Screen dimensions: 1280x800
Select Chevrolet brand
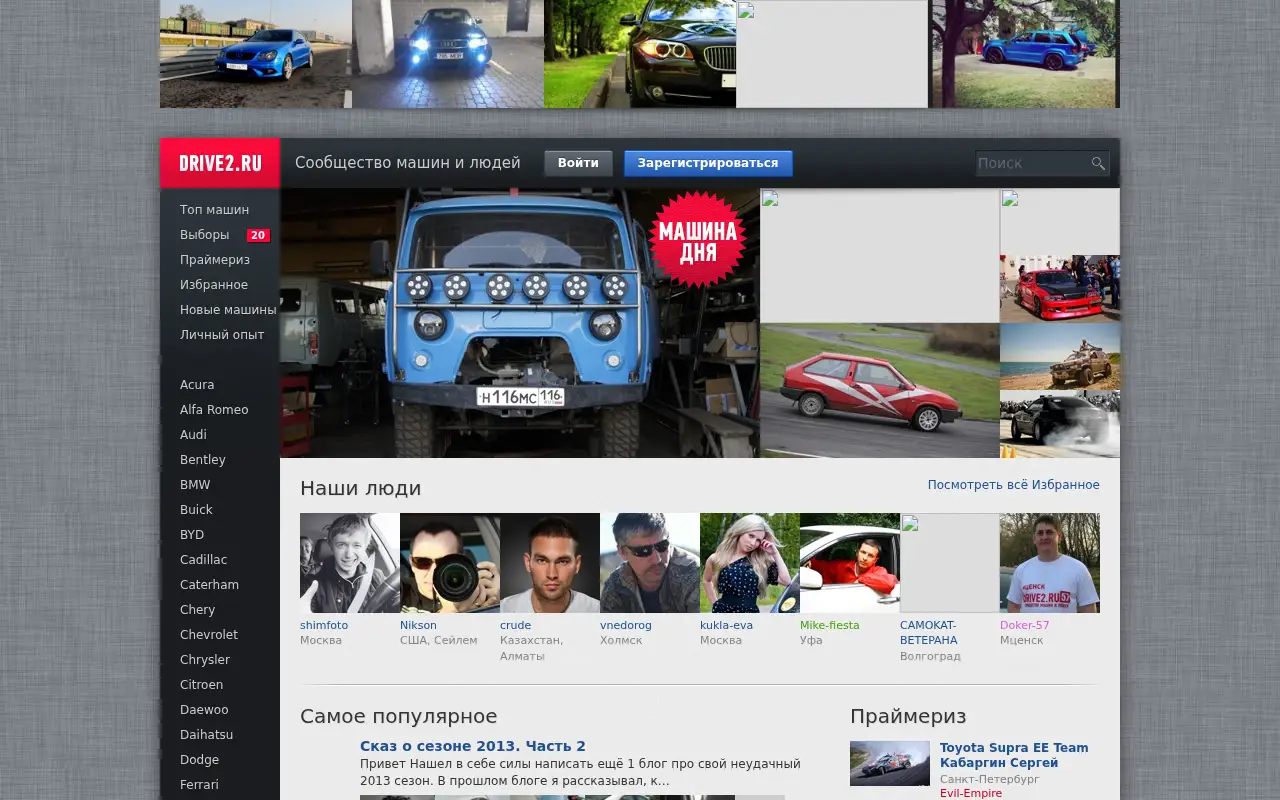[209, 635]
